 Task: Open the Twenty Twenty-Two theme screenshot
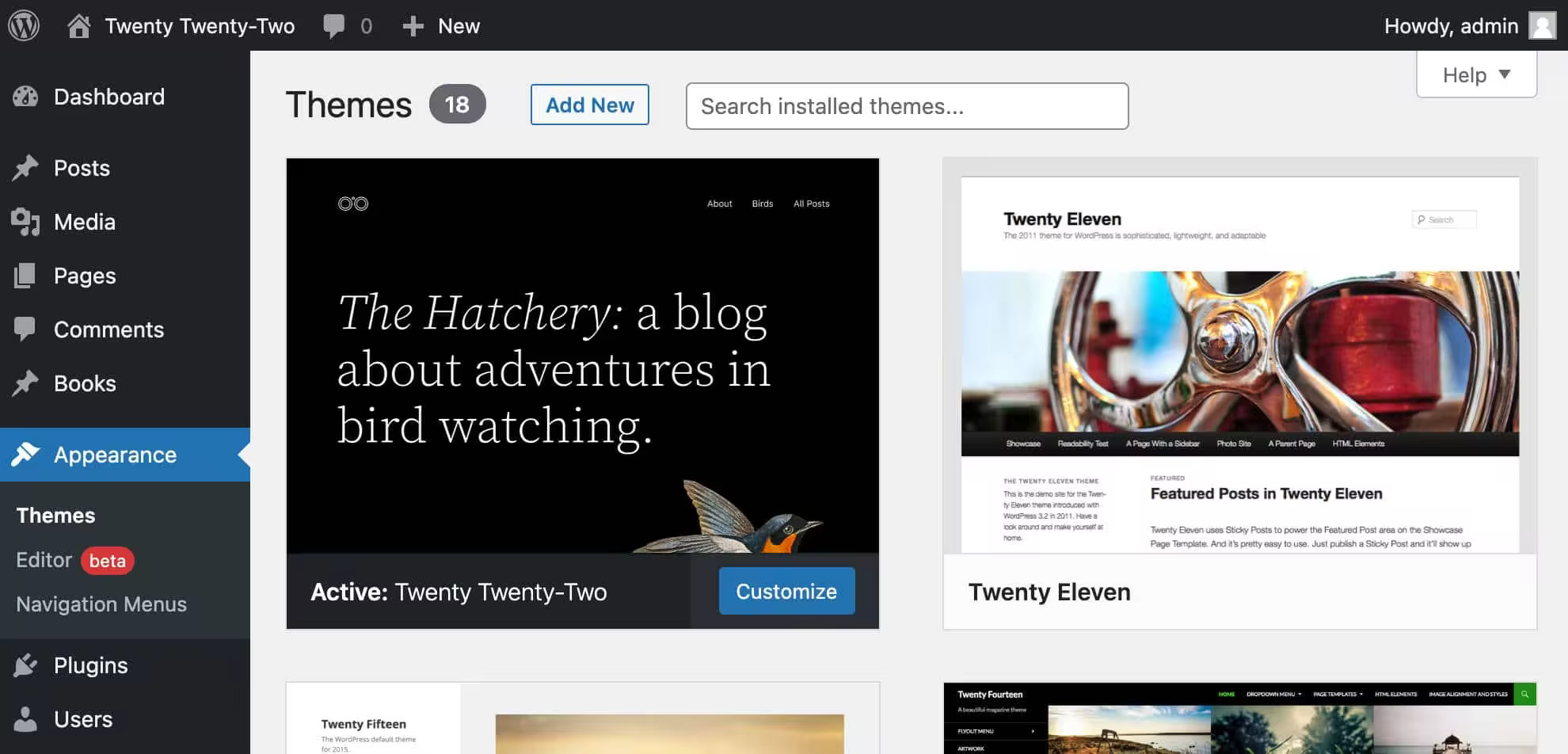click(x=583, y=356)
